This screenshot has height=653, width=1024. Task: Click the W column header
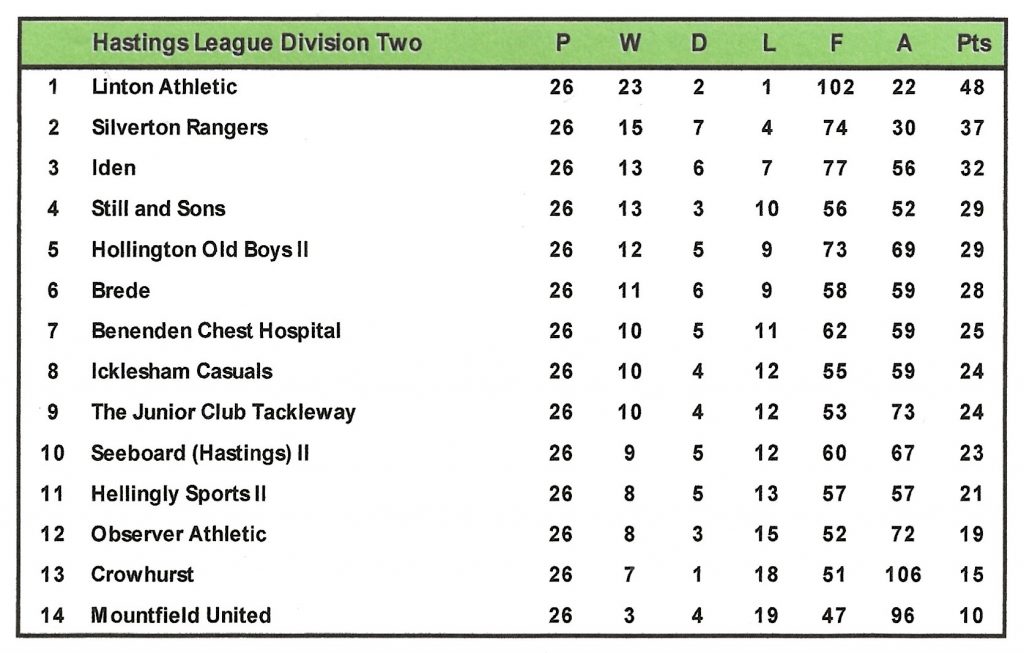pos(630,43)
